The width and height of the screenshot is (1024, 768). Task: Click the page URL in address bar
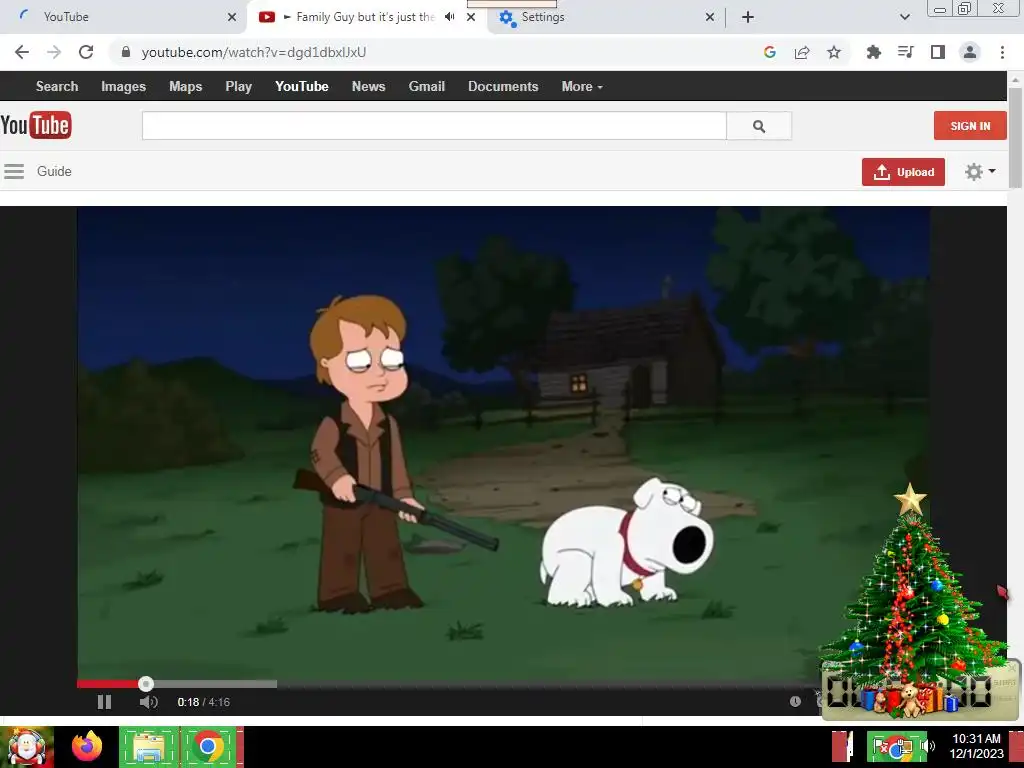pos(253,52)
